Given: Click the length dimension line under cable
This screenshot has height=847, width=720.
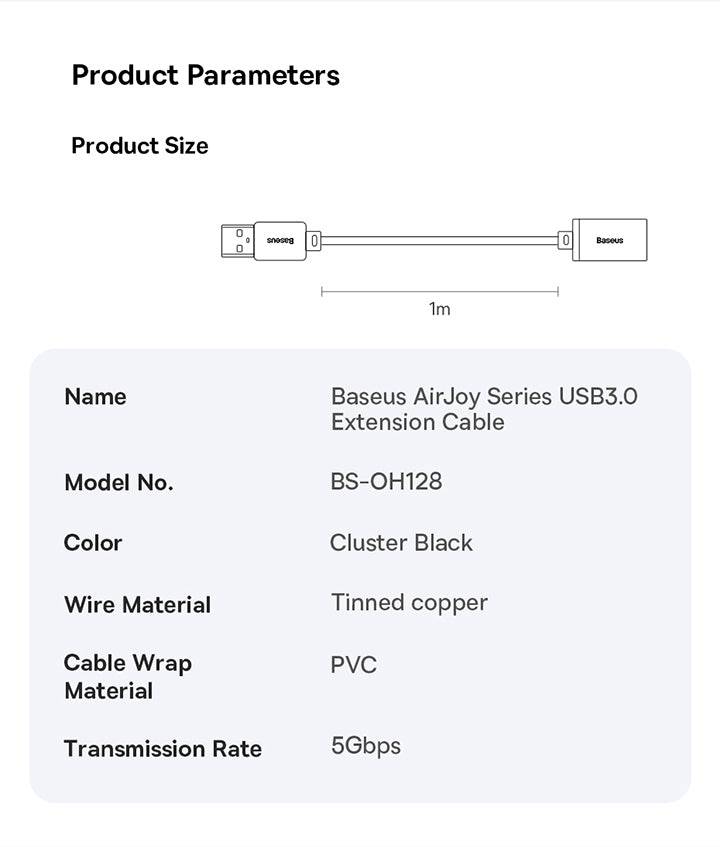Looking at the screenshot, I should pos(439,292).
